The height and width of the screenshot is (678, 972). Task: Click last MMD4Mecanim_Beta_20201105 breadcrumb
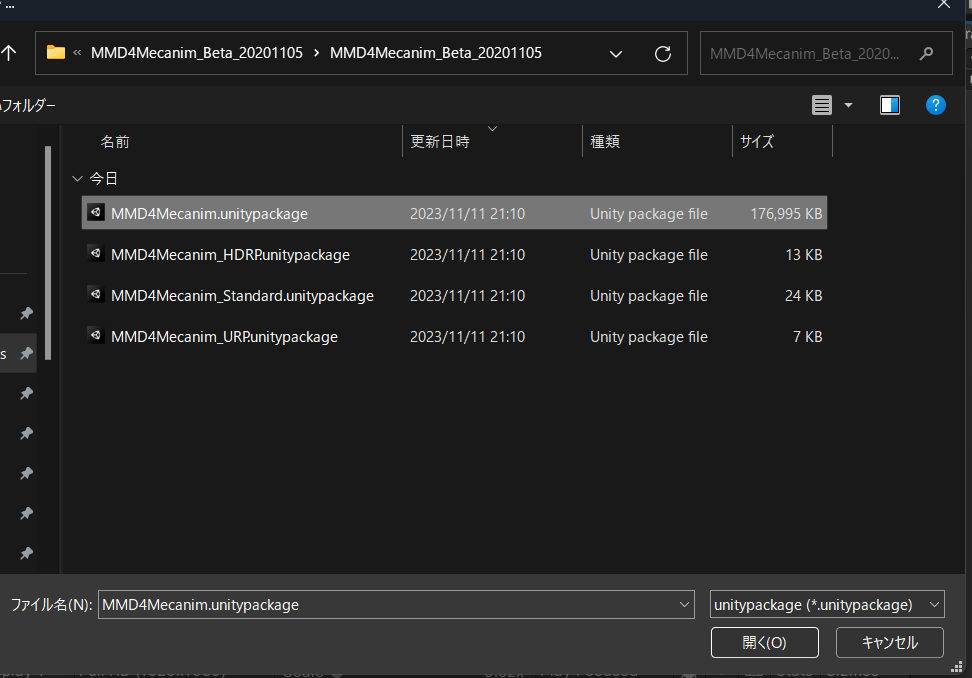(435, 53)
